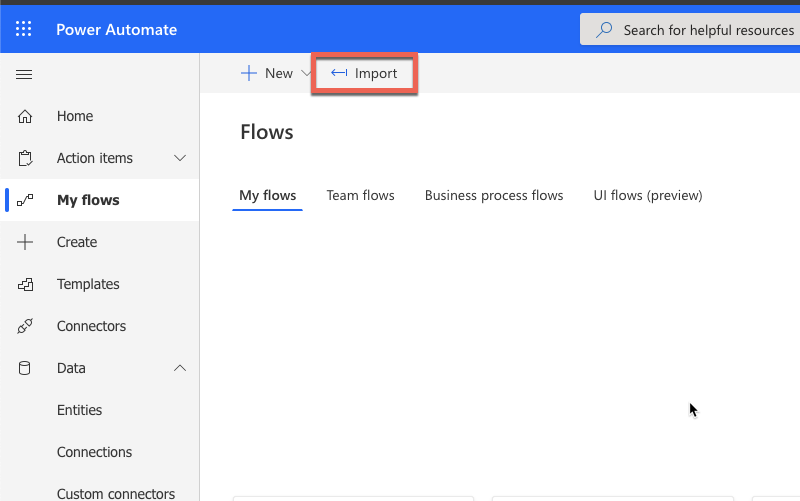Select the My flows tab
This screenshot has height=501, width=800.
(x=267, y=195)
